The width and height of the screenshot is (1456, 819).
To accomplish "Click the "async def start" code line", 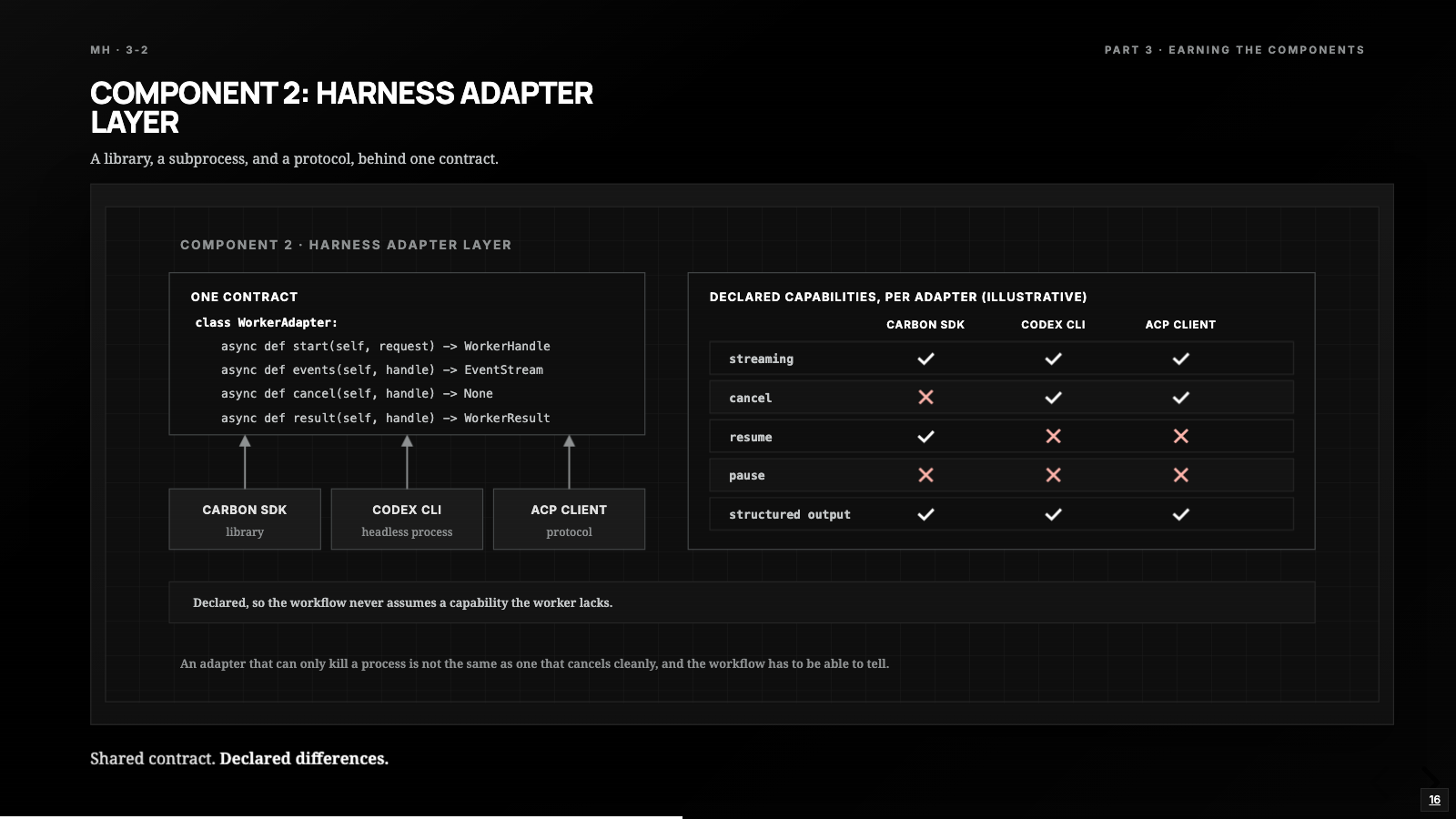I will [x=385, y=347].
